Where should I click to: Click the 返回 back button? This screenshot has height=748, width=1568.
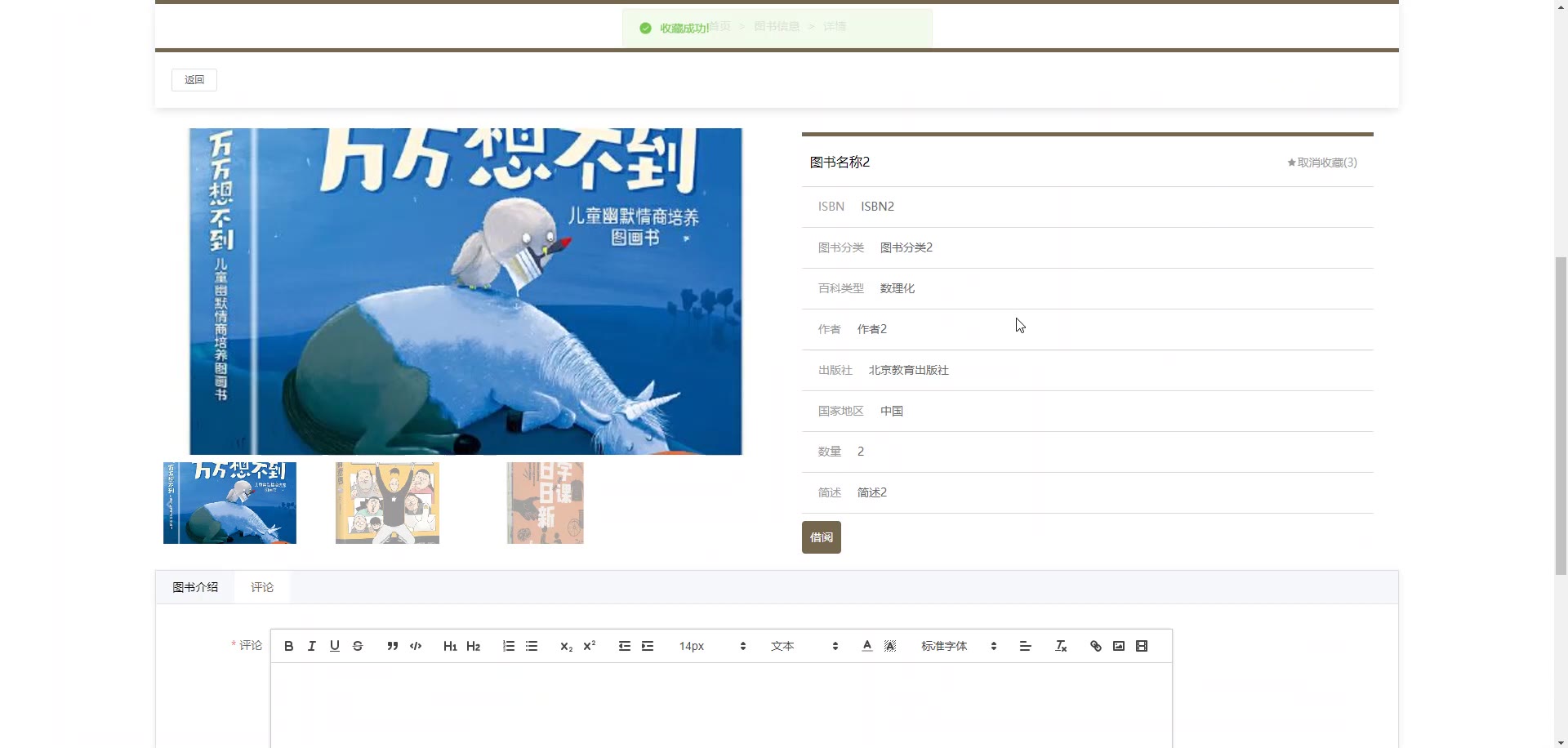pyautogui.click(x=194, y=80)
